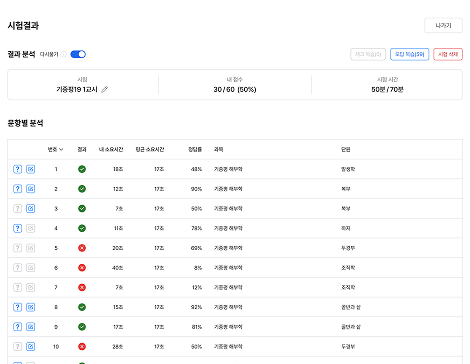
Task: Click the exam time value 50분 / 70분
Action: coord(387,89)
